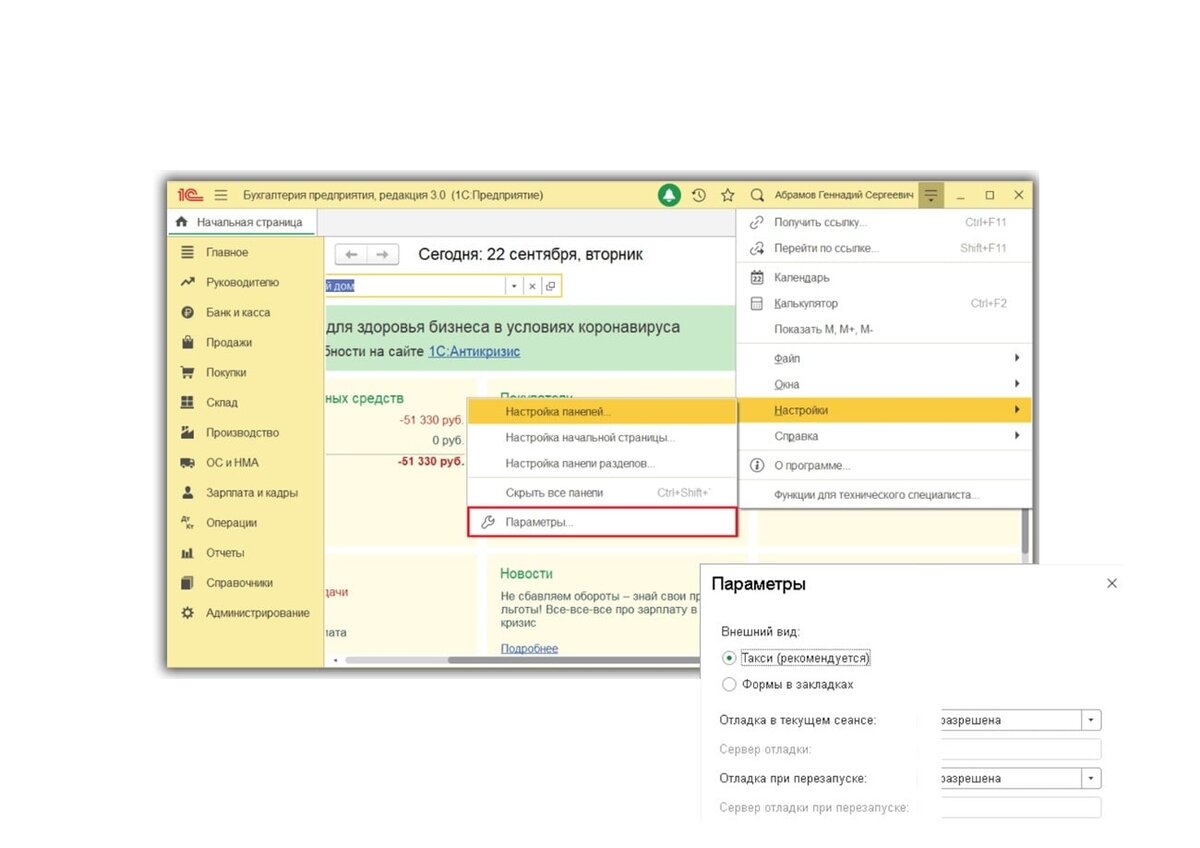The height and width of the screenshot is (848, 1200).
Task: Open notifications bell icon
Action: (669, 195)
